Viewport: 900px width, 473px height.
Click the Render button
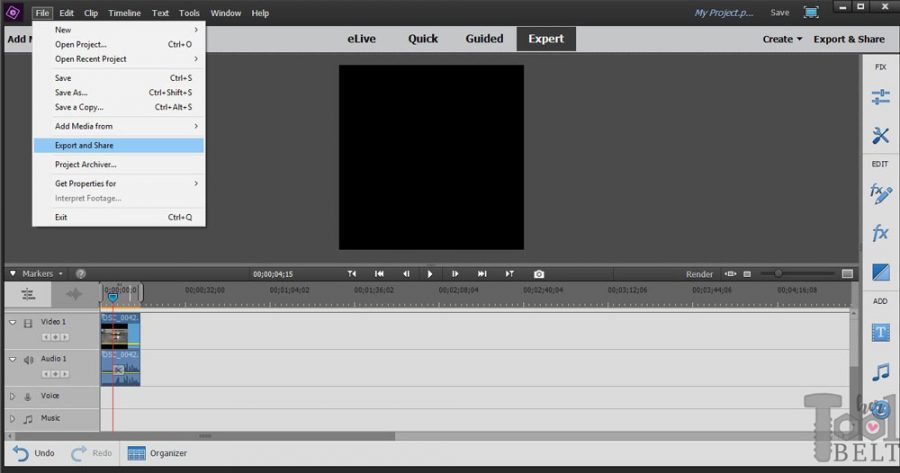click(699, 274)
